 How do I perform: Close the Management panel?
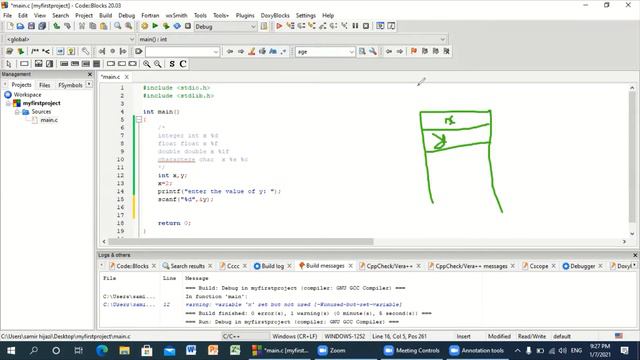coord(90,74)
